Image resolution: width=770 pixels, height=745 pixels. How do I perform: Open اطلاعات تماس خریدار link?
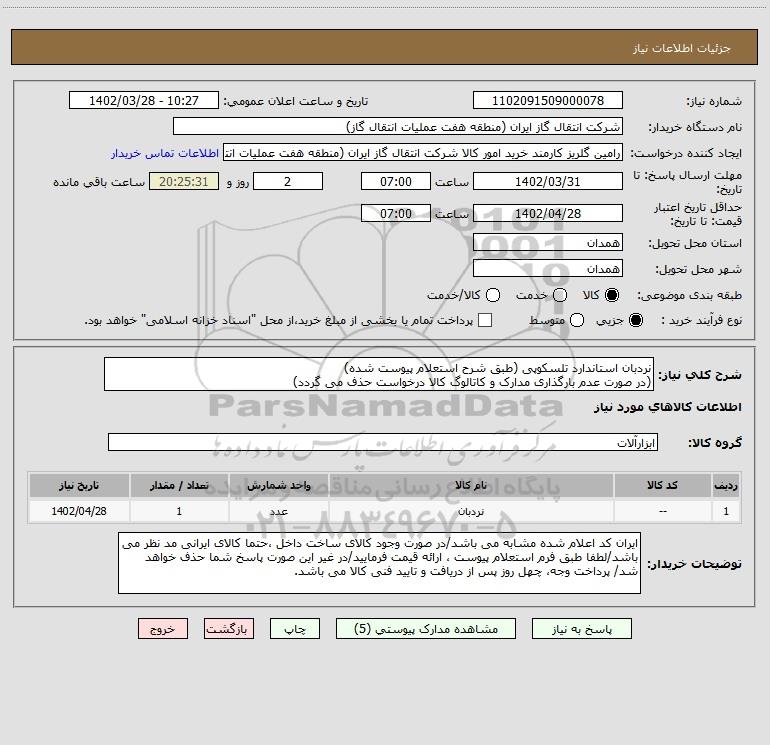click(x=165, y=153)
